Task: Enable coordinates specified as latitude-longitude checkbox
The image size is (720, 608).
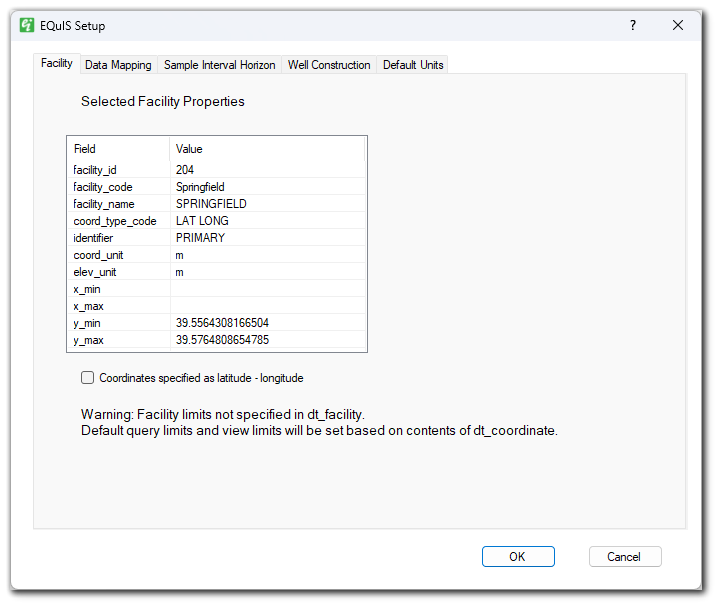Action: [87, 377]
